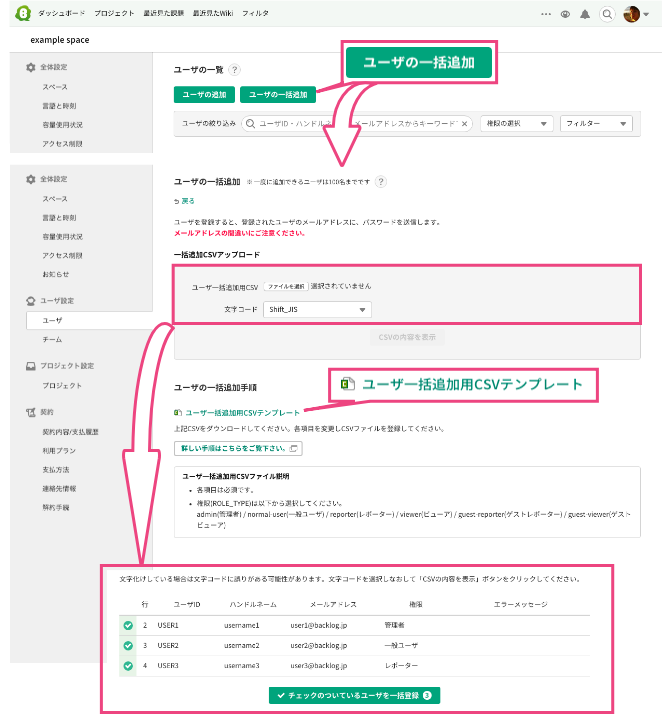Open ダッシュボード in the top navigation
662x716 pixels.
(61, 14)
